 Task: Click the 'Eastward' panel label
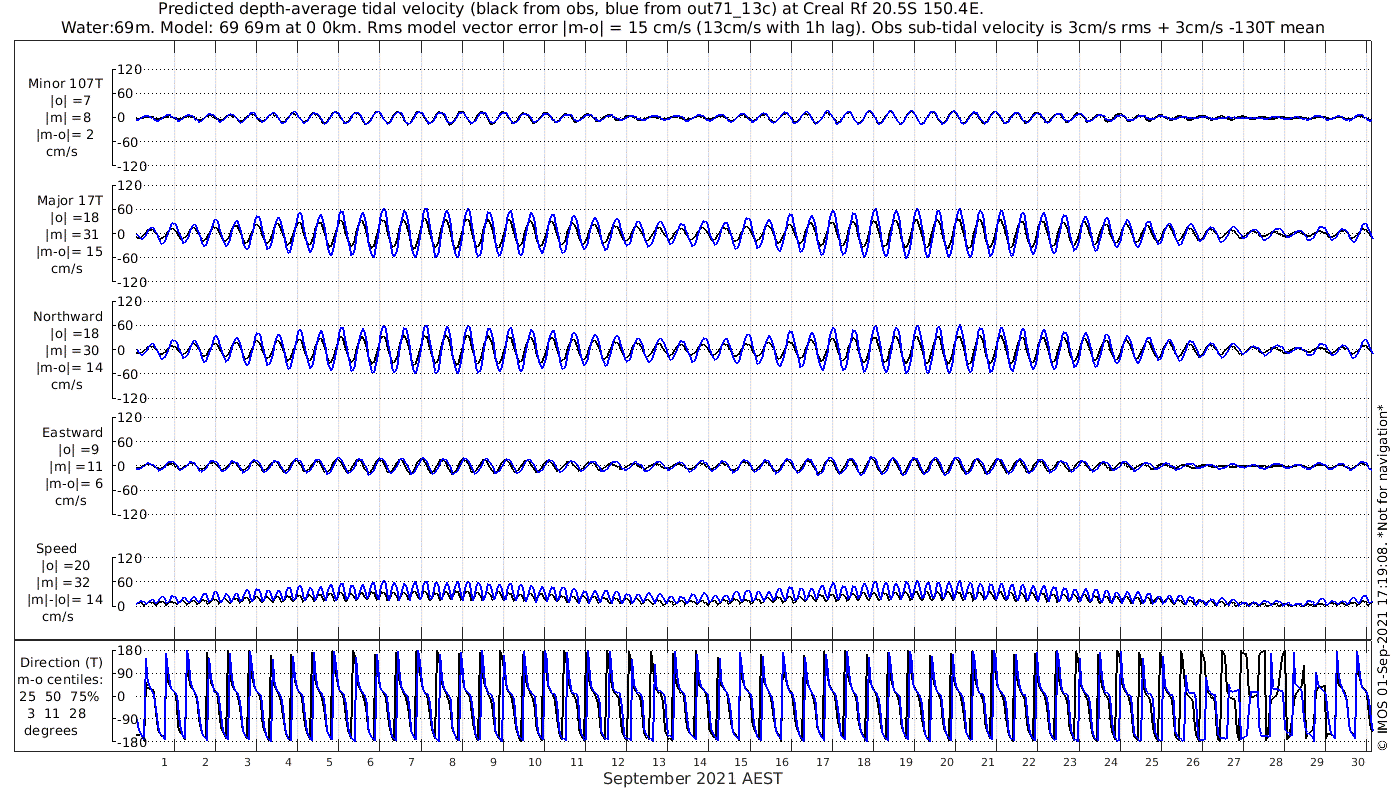point(72,432)
